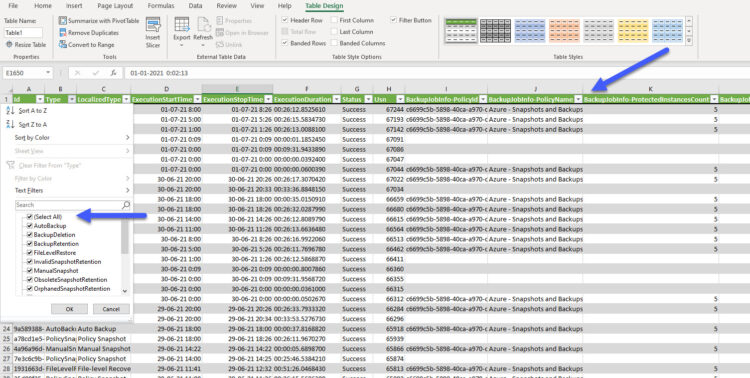Image resolution: width=750 pixels, height=378 pixels.
Task: Switch to the Insert tab
Action: pos(74,6)
